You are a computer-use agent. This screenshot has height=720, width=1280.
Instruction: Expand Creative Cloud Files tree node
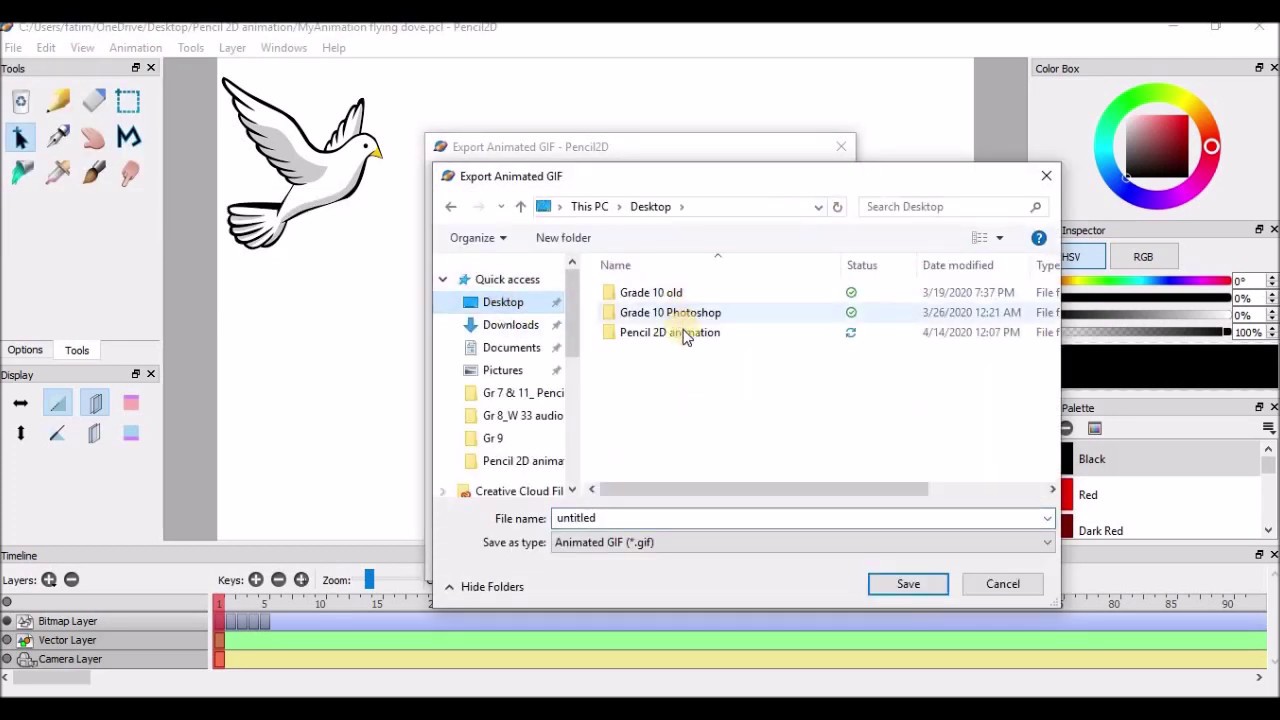[443, 491]
